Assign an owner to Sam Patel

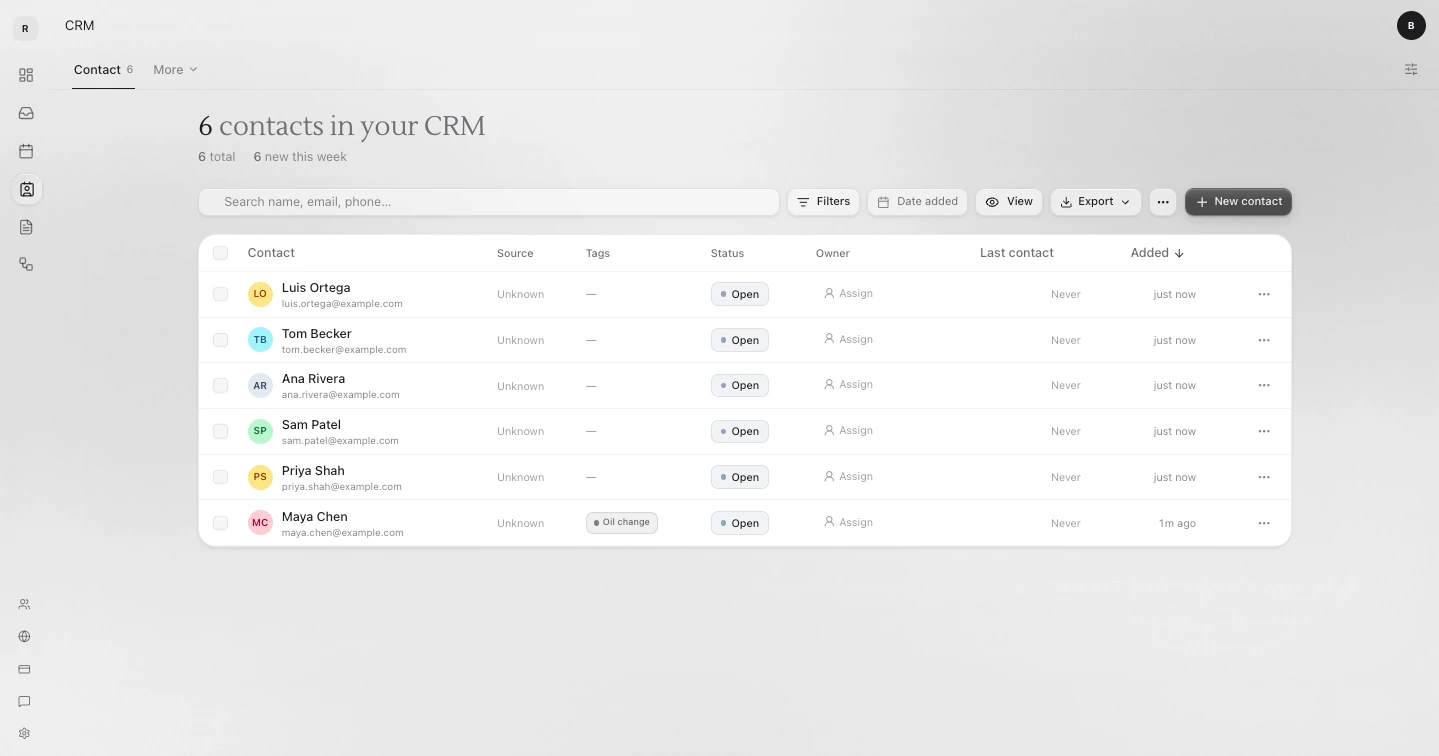pos(848,431)
